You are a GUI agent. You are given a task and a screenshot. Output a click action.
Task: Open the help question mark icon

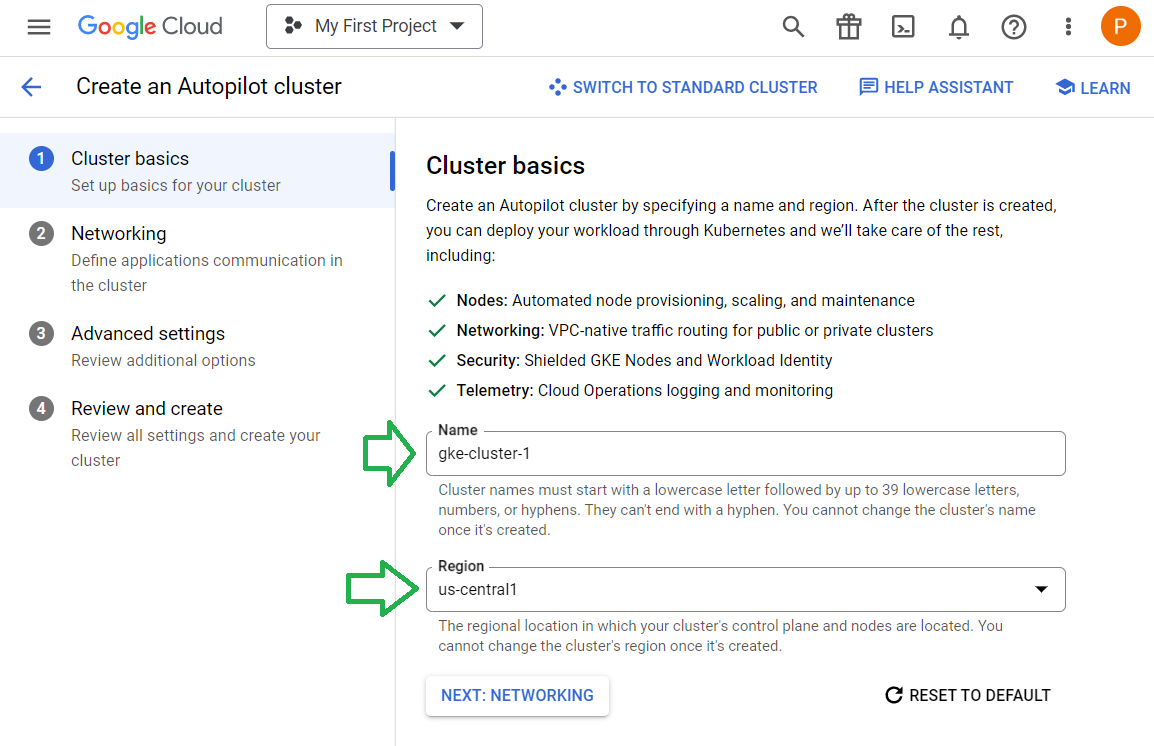pos(1013,27)
